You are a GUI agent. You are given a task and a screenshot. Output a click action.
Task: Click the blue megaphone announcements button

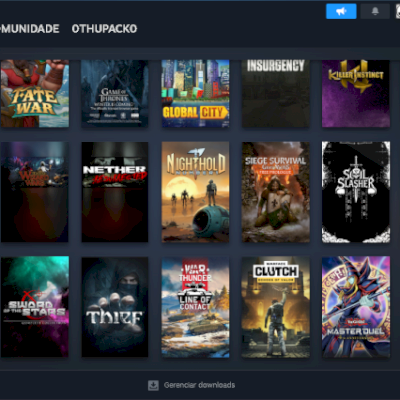point(341,11)
